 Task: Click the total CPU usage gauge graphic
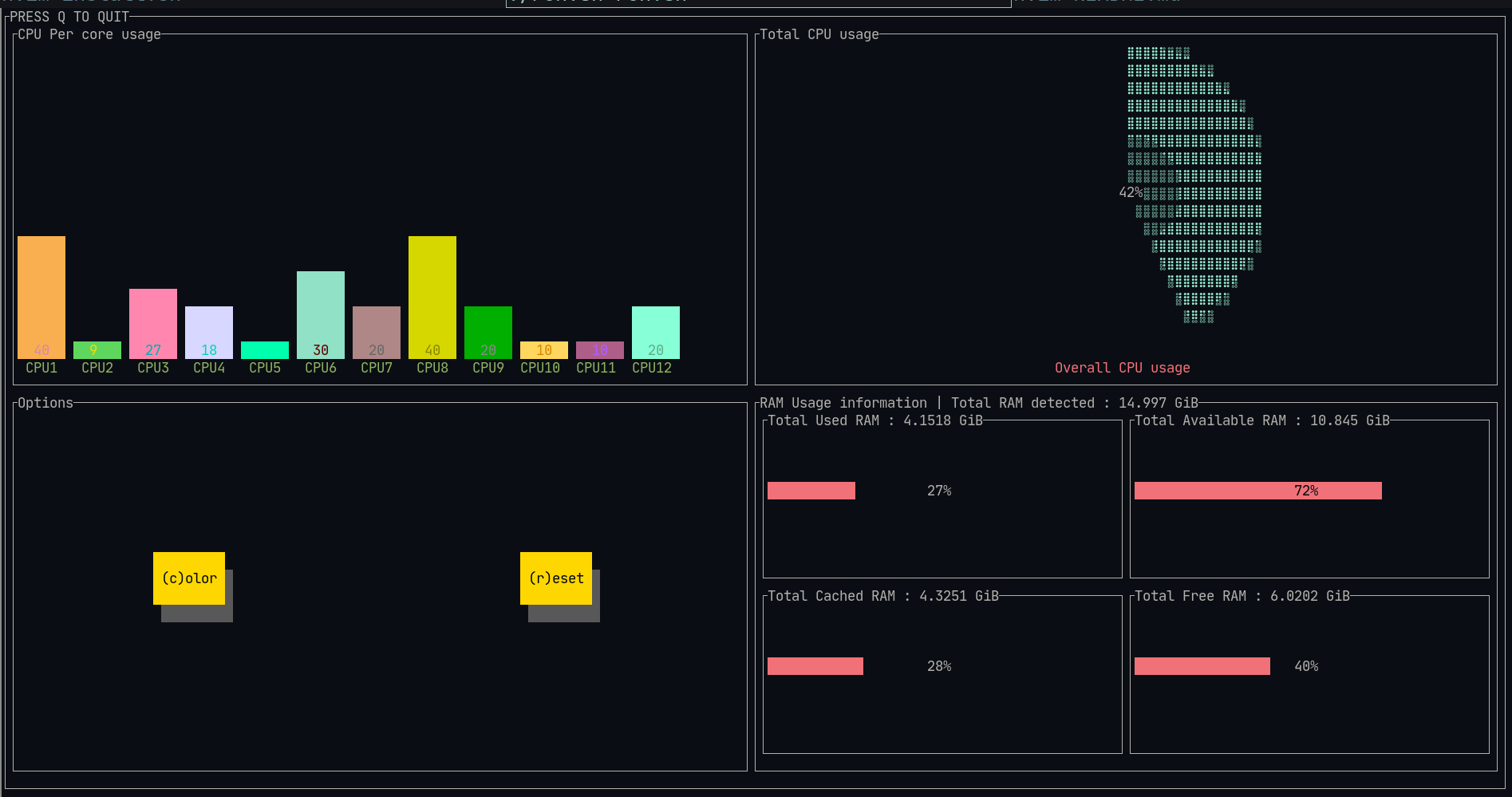[x=1194, y=184]
